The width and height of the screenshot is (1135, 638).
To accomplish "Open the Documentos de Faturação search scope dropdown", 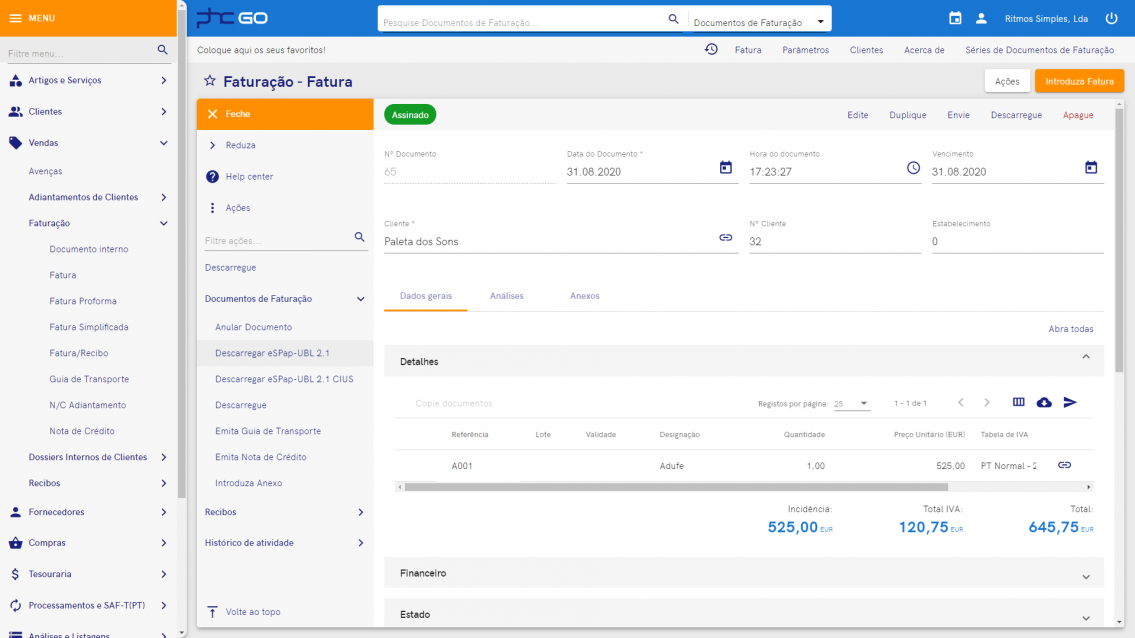I will pyautogui.click(x=758, y=22).
